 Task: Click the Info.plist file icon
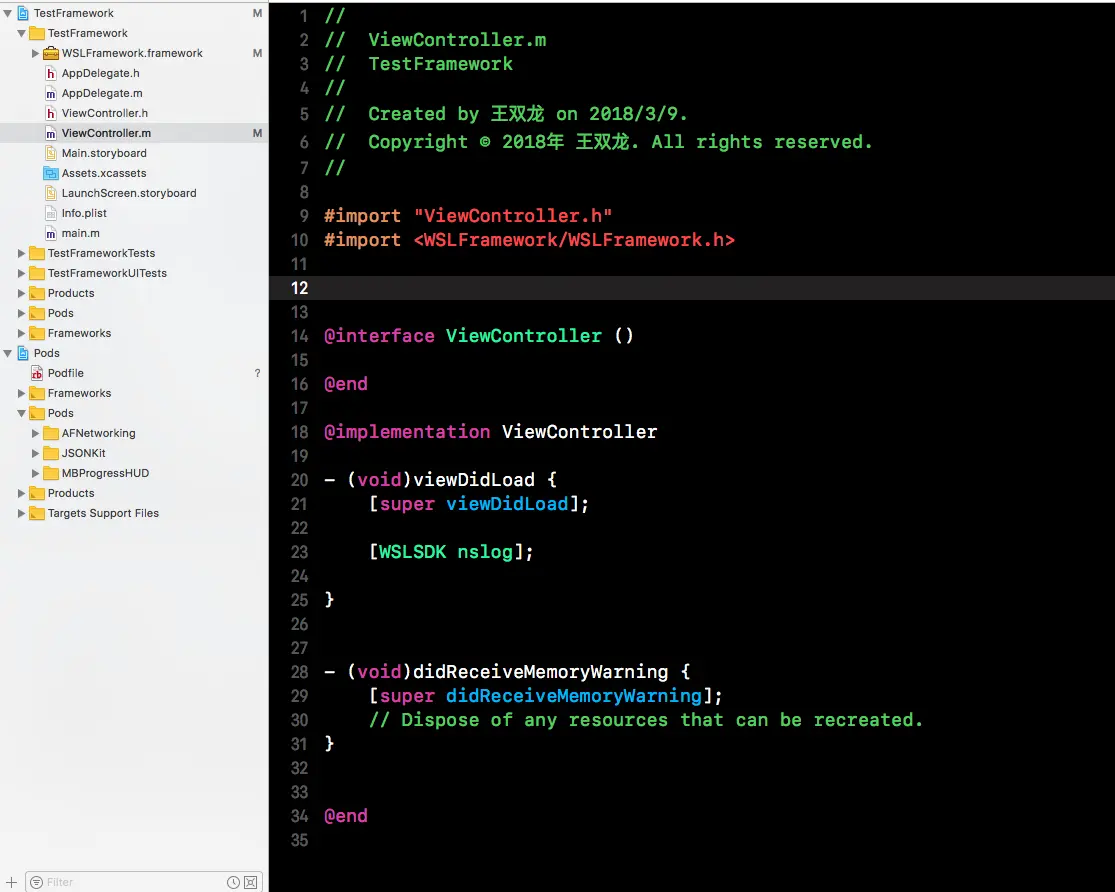(x=50, y=213)
